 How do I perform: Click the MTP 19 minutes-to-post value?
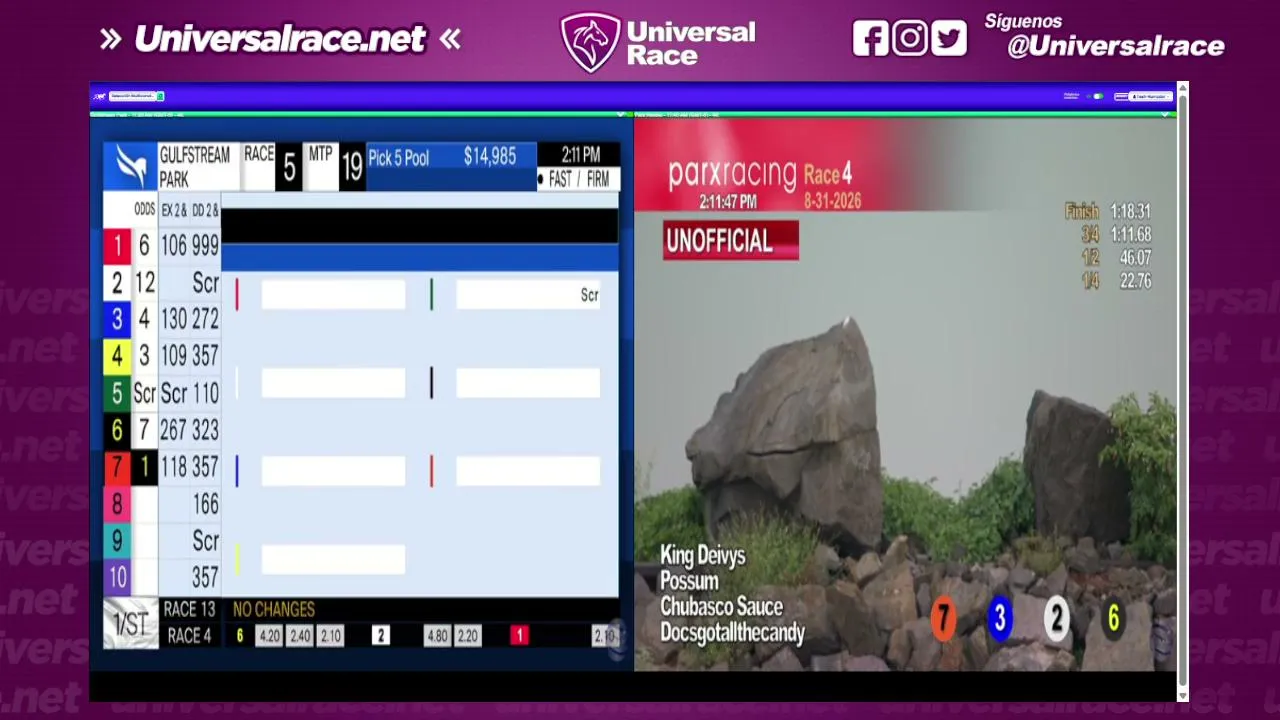(351, 168)
